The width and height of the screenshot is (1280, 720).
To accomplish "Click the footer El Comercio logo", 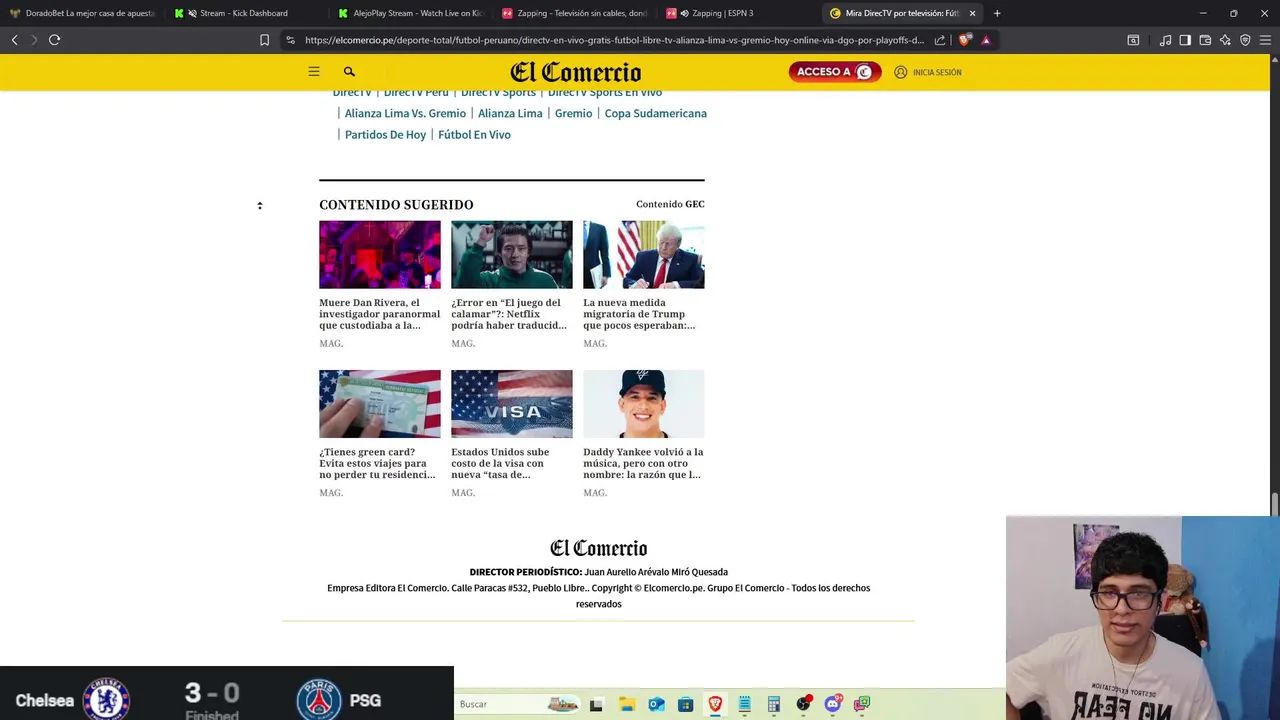I will (598, 548).
